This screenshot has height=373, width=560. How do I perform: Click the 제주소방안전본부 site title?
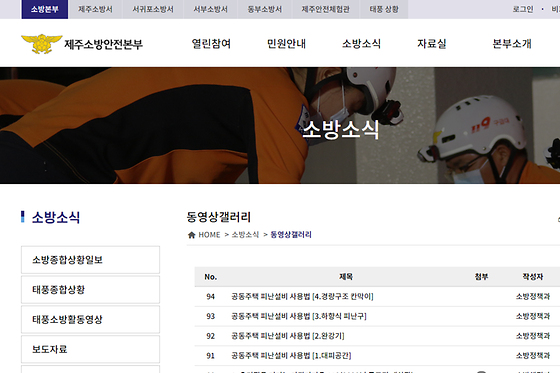104,44
